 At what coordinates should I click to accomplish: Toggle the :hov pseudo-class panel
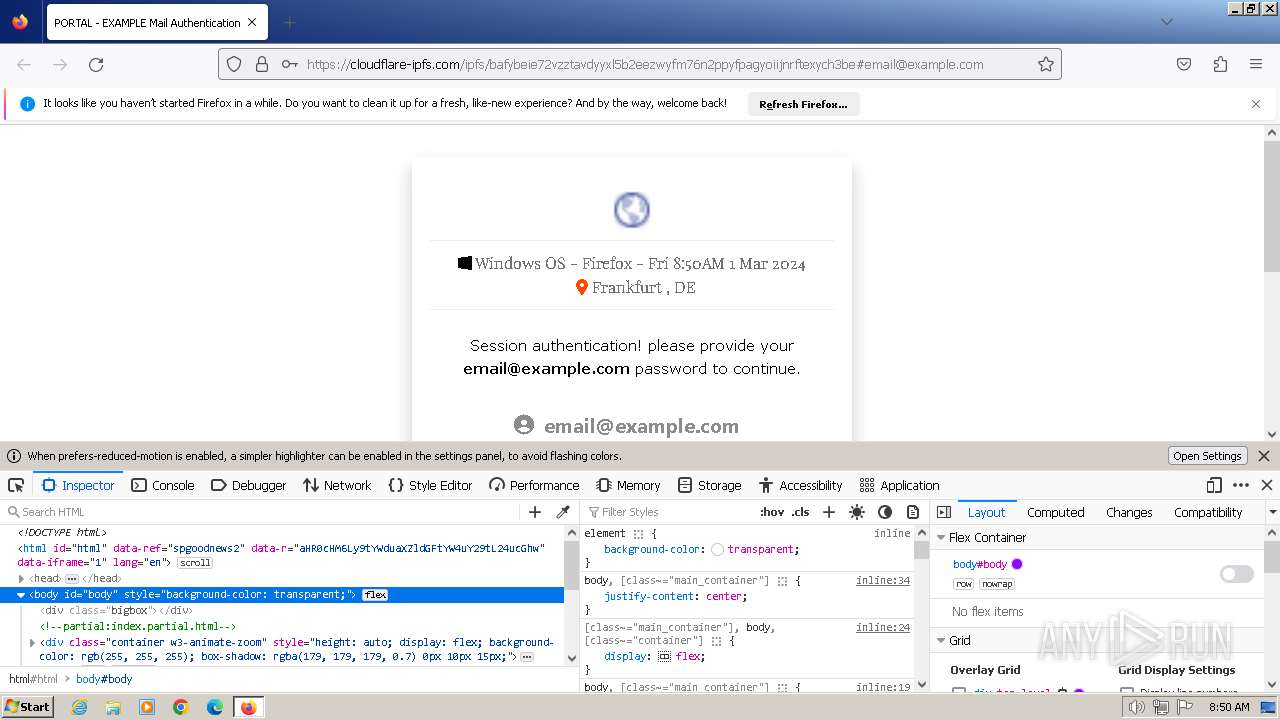tap(772, 512)
